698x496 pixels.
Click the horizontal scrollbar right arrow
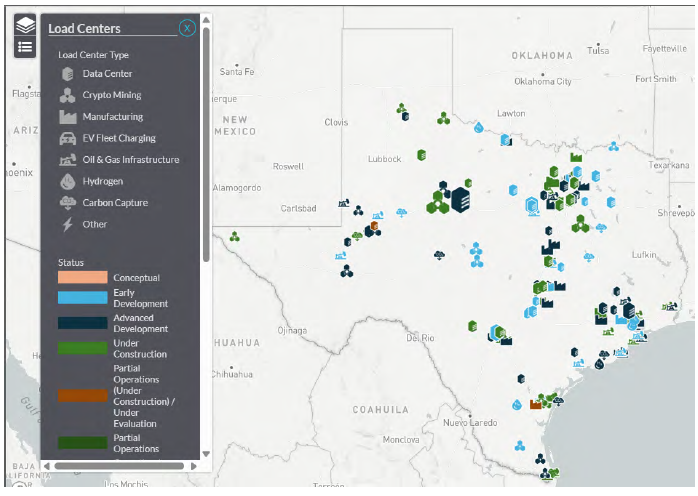pos(193,466)
